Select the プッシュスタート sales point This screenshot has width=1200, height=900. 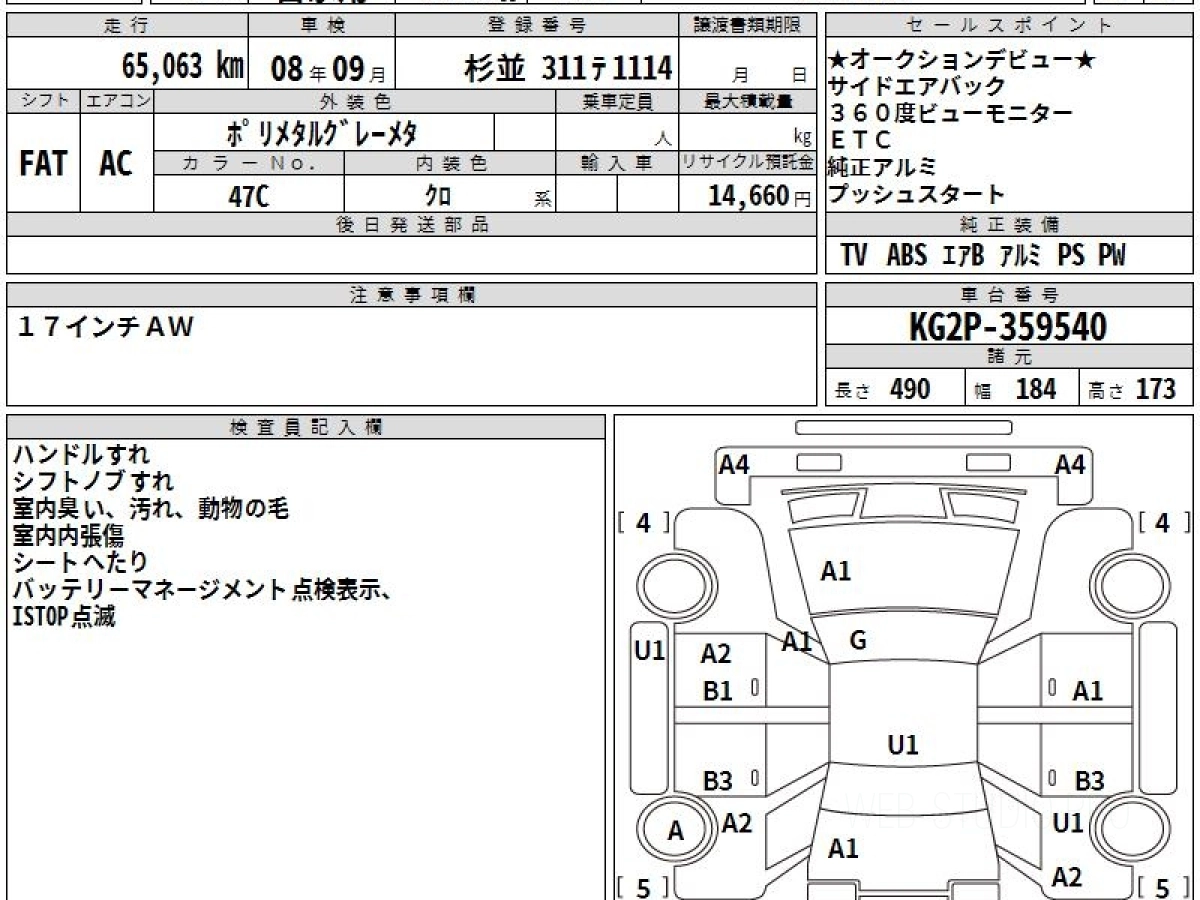[x=917, y=194]
